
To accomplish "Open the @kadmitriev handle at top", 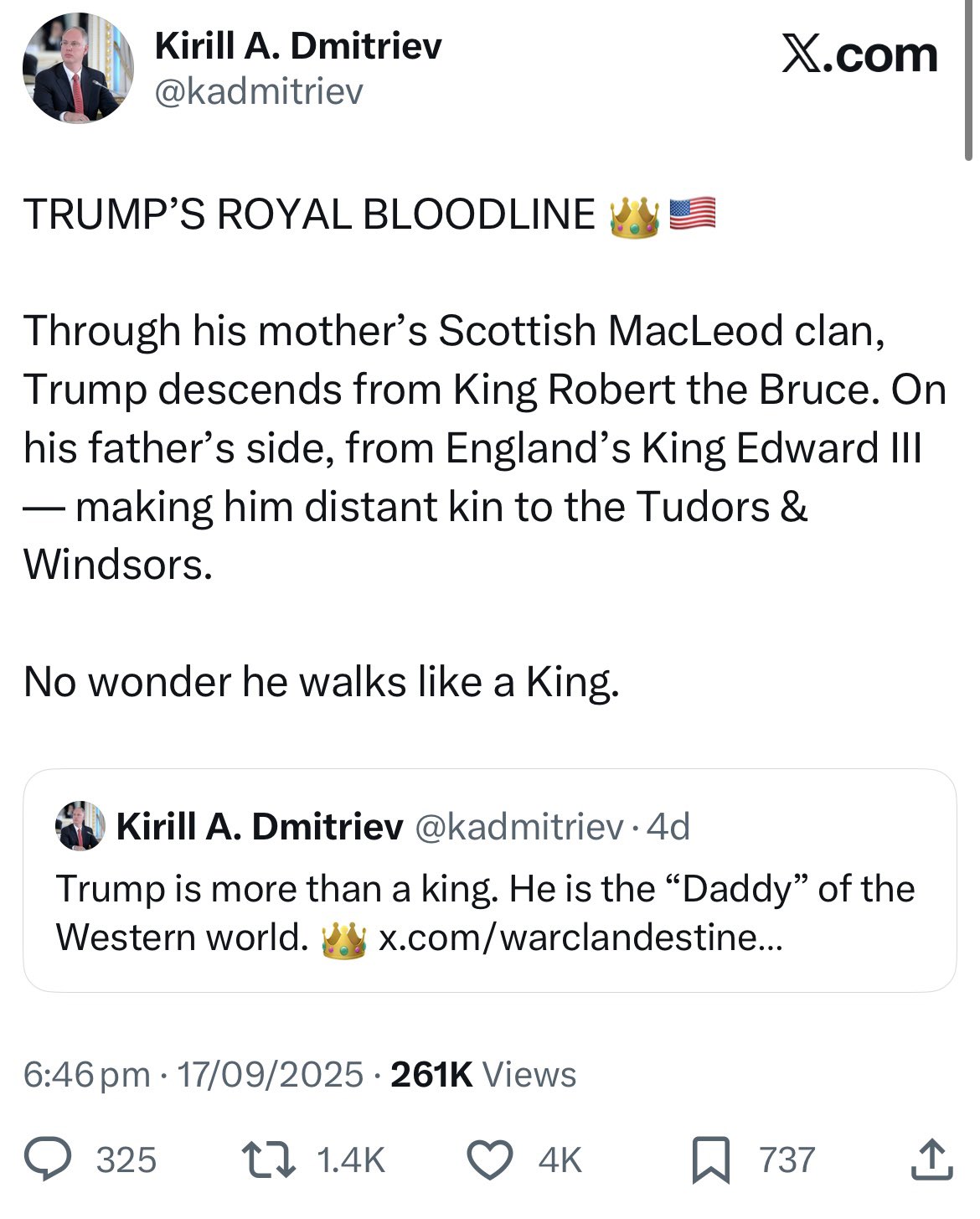I will [260, 91].
